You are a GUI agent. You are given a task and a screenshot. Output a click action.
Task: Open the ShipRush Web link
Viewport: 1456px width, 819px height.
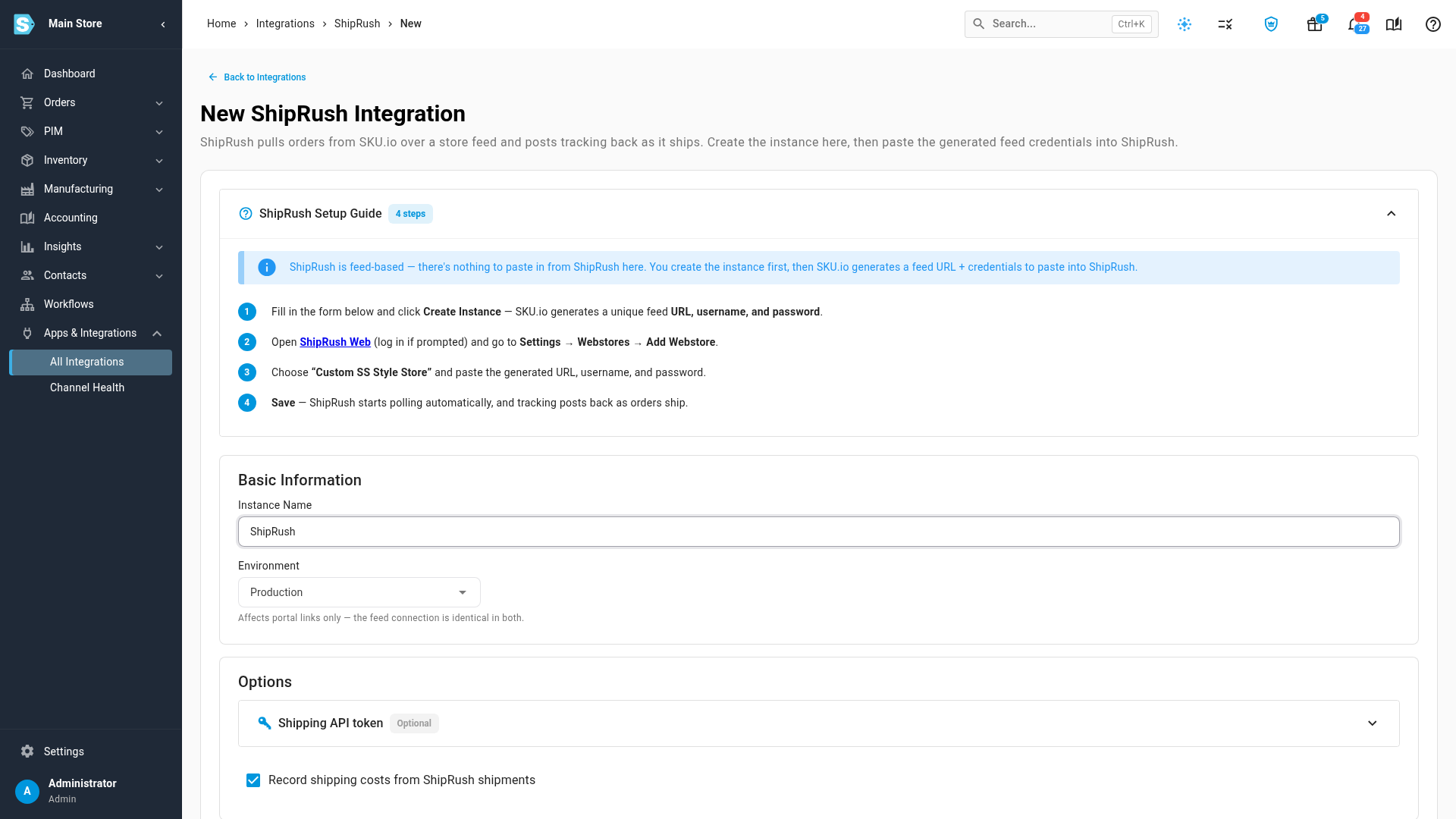tap(335, 342)
